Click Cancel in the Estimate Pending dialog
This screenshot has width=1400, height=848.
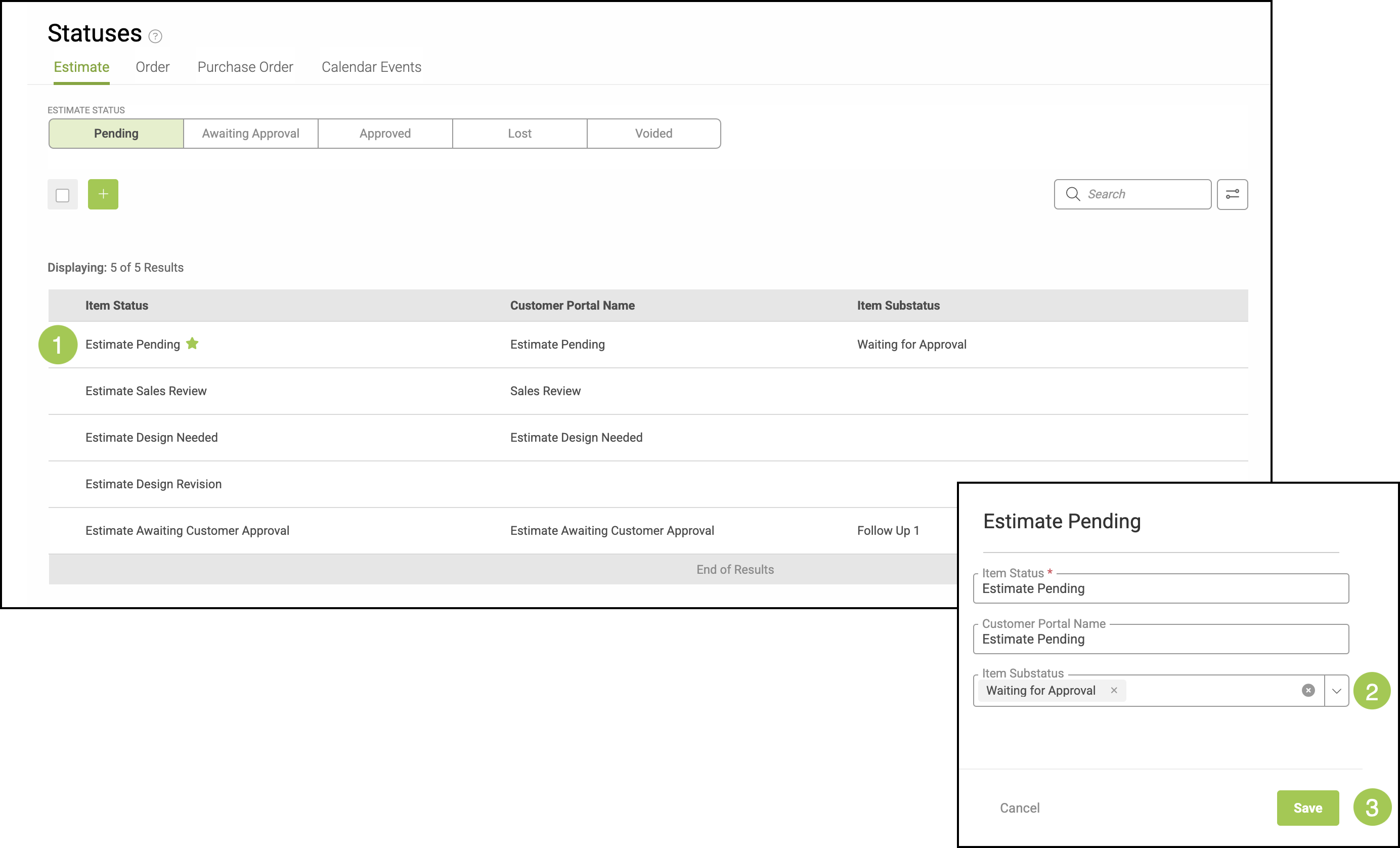[1019, 808]
